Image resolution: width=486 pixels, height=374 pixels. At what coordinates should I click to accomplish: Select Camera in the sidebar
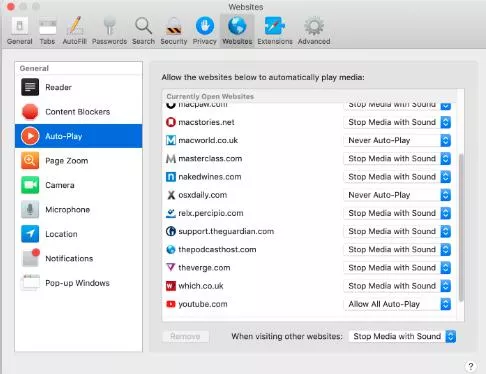tap(79, 185)
